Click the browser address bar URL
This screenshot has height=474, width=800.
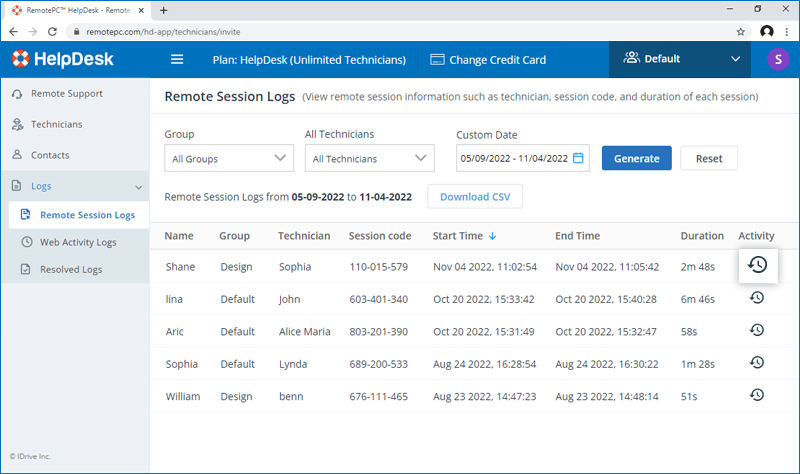point(163,32)
